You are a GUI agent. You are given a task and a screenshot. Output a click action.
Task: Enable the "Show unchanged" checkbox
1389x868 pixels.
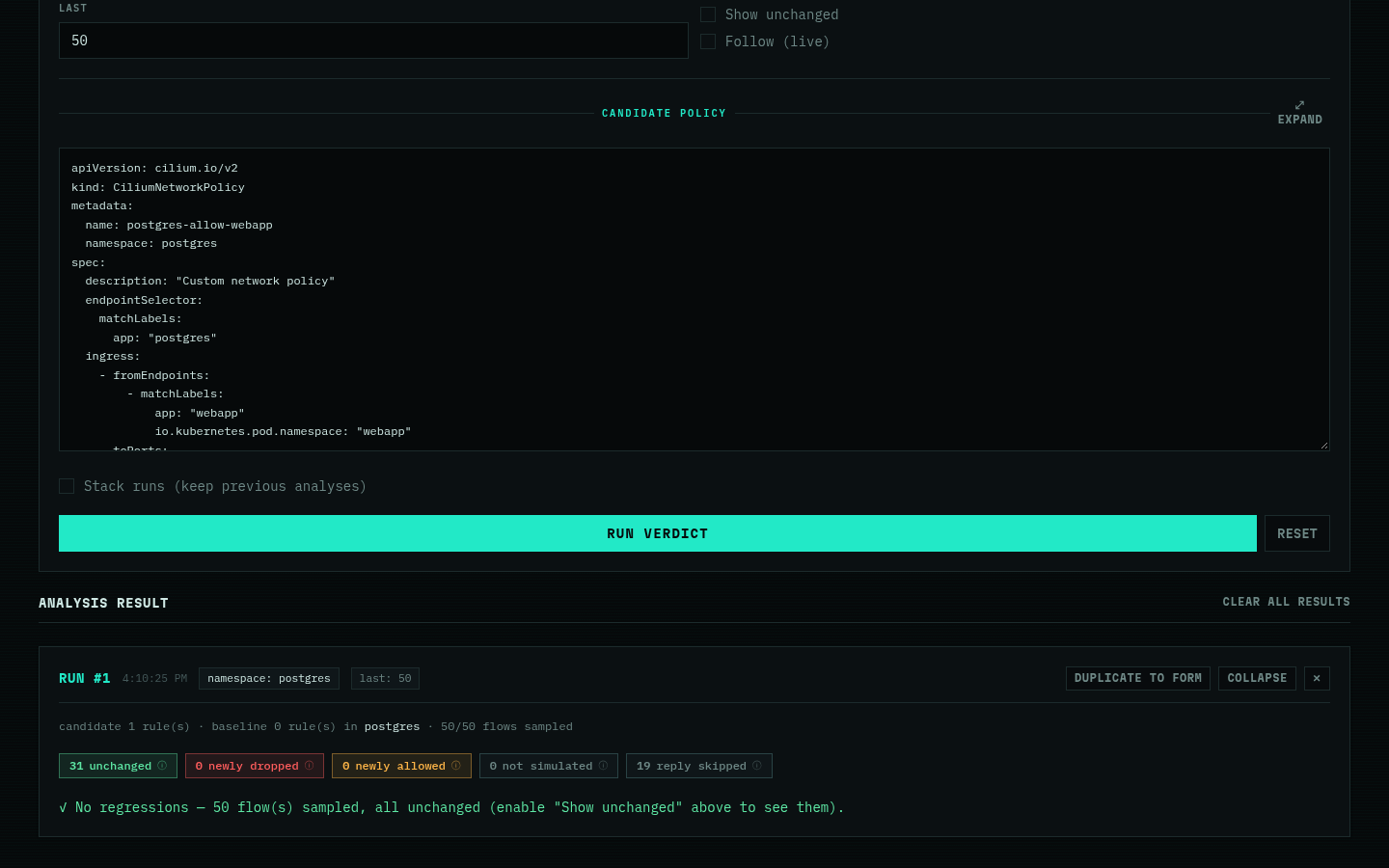pos(708,14)
